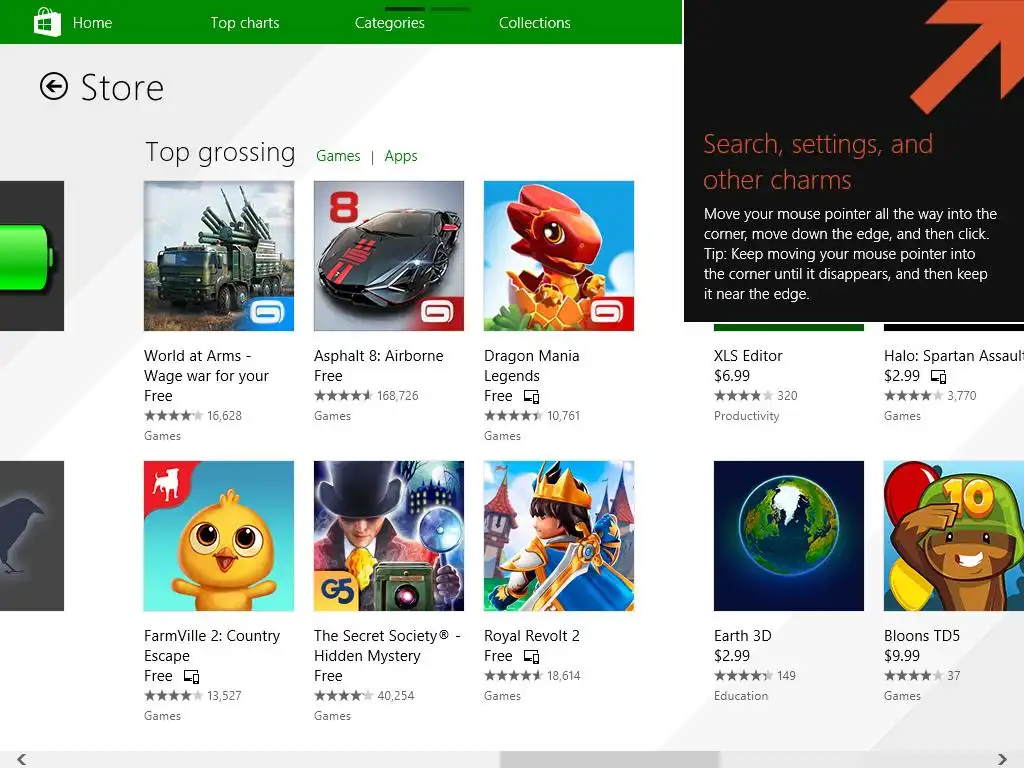Click the Asphalt 8: Airborne title
Image resolution: width=1024 pixels, height=768 pixels.
379,356
